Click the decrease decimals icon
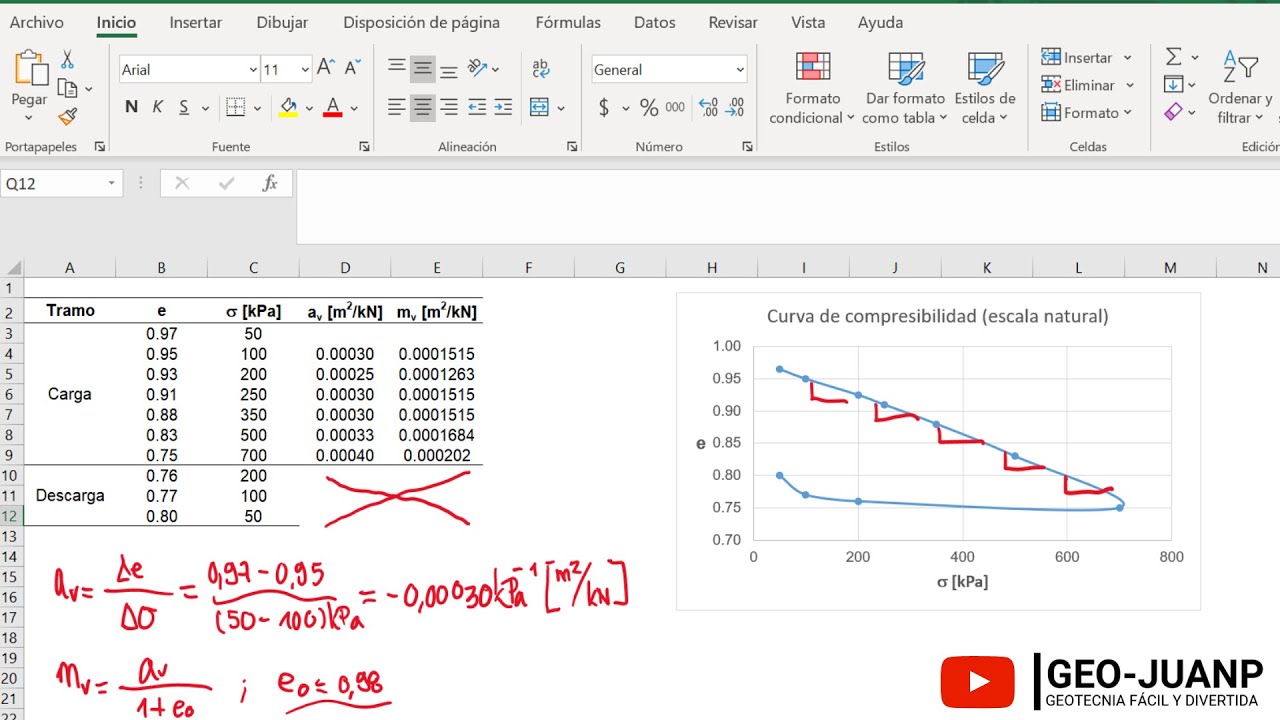 coord(736,107)
